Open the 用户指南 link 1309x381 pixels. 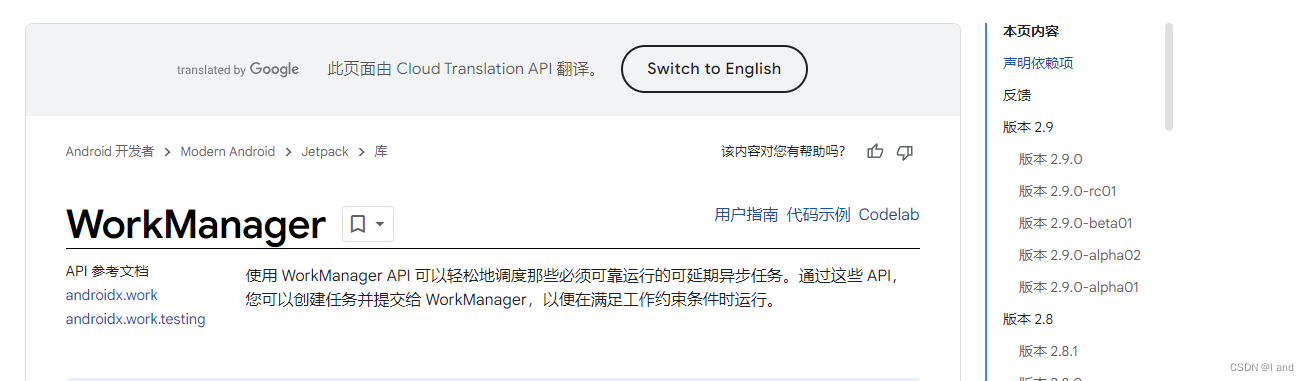[746, 214]
